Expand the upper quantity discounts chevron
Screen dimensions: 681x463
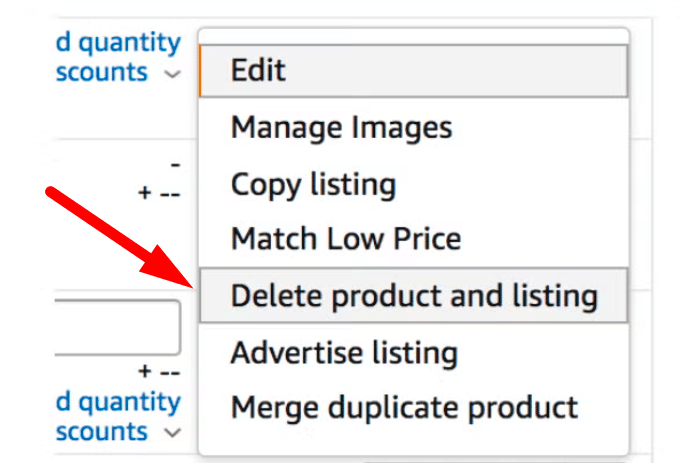172,74
